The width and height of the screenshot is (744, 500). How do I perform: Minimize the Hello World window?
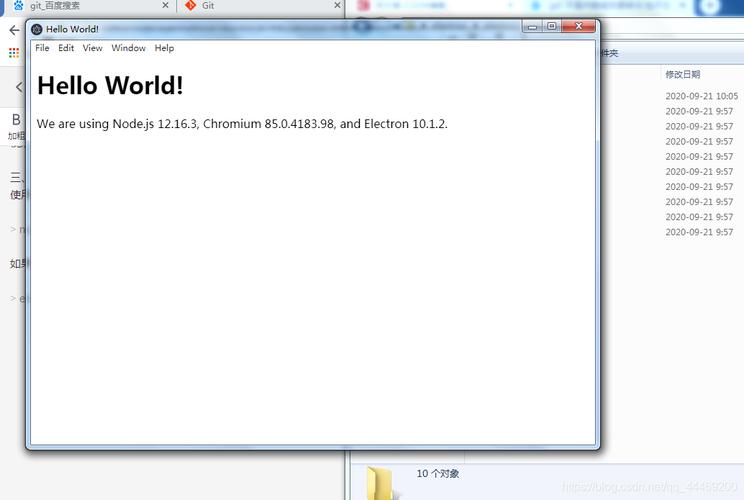point(532,27)
